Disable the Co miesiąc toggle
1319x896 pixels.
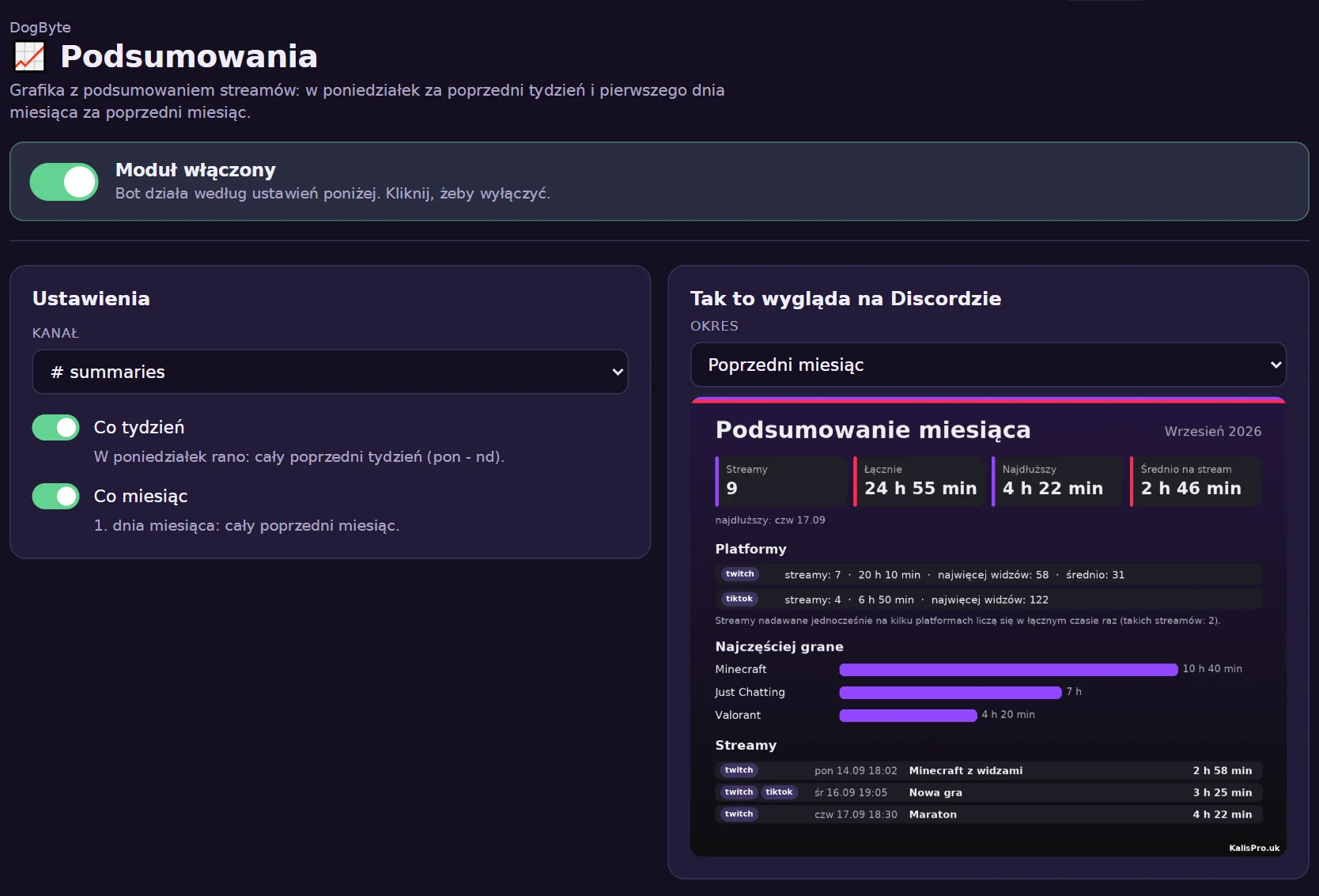click(x=56, y=496)
